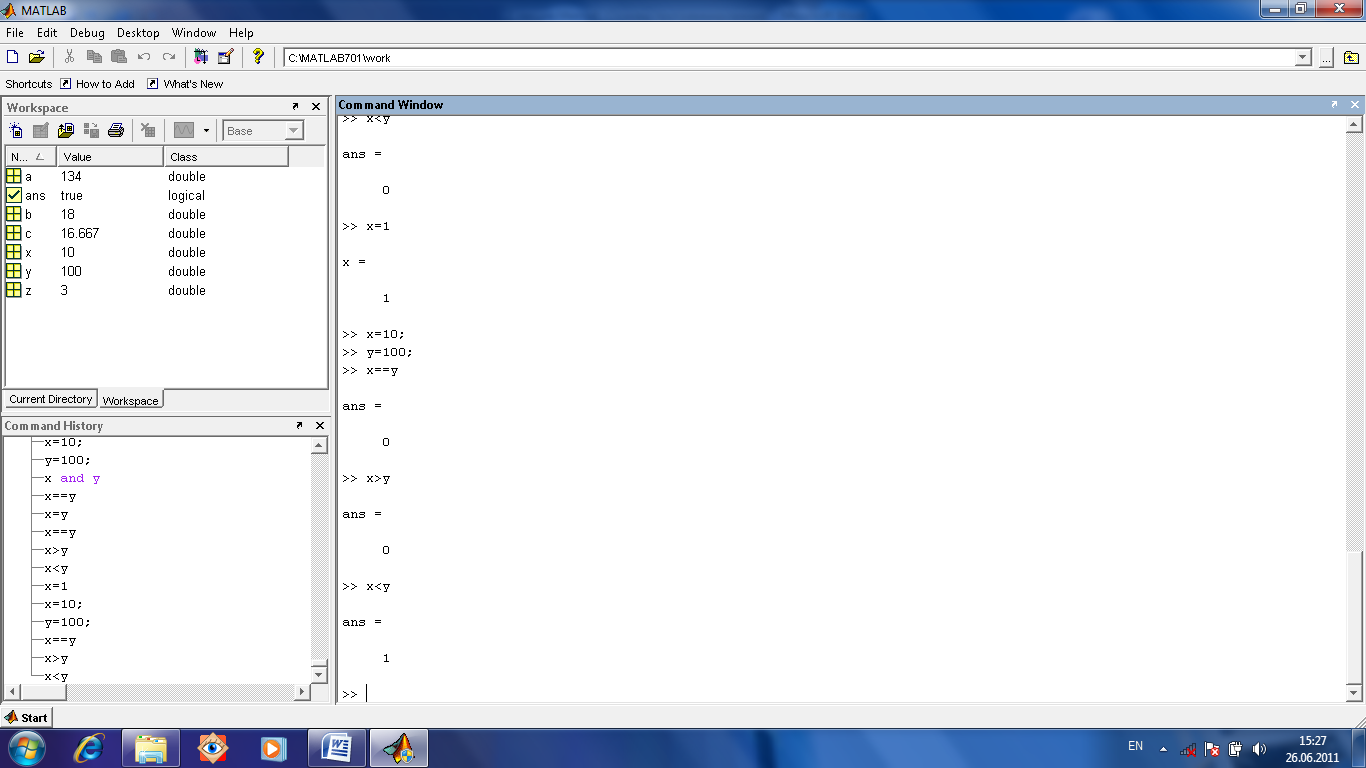Open the Windows Start orb
Image resolution: width=1366 pixels, height=768 pixels.
click(x=25, y=747)
